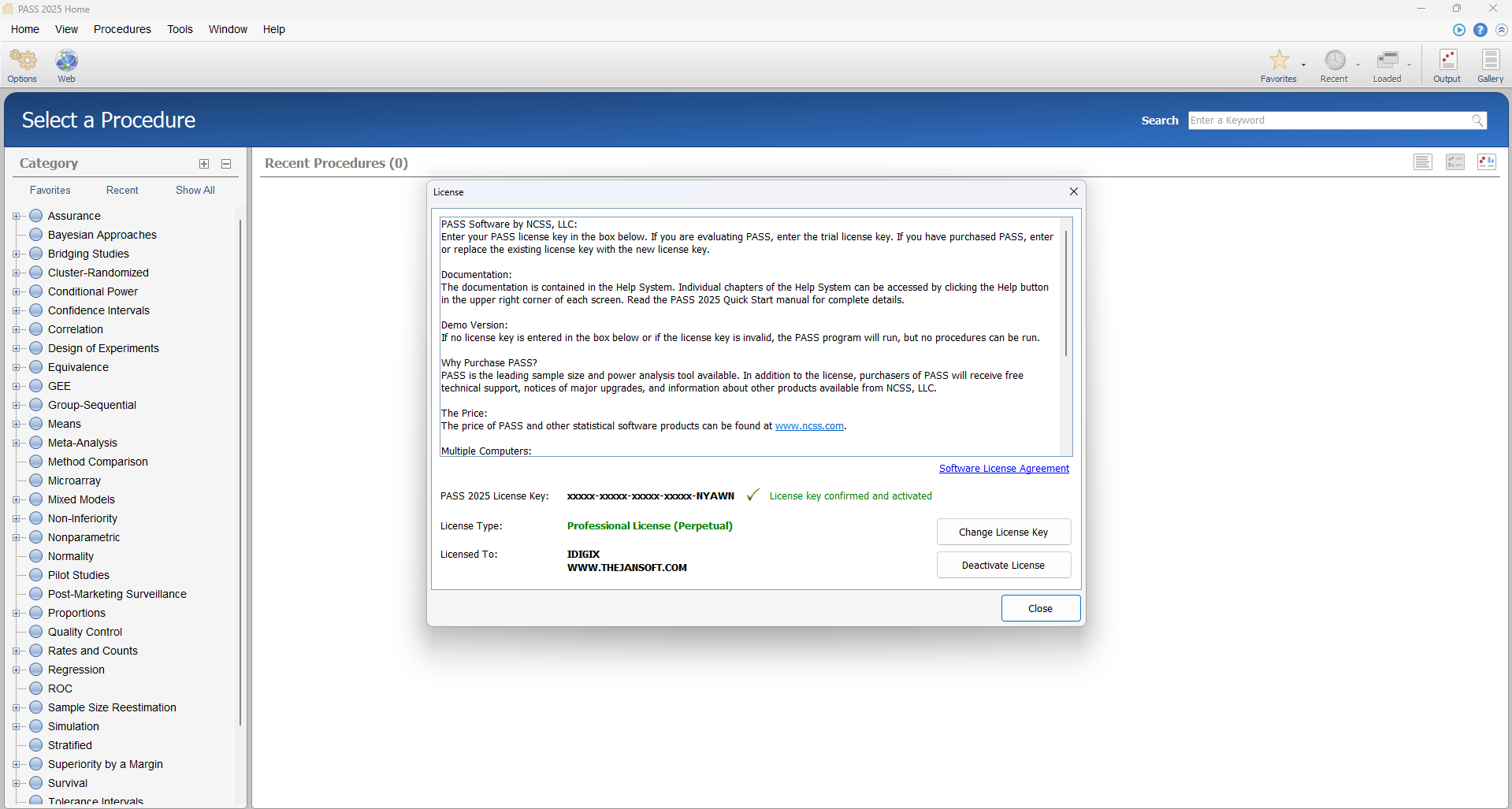Expand the Cluster-Randomized tree node
1512x809 pixels.
[16, 273]
